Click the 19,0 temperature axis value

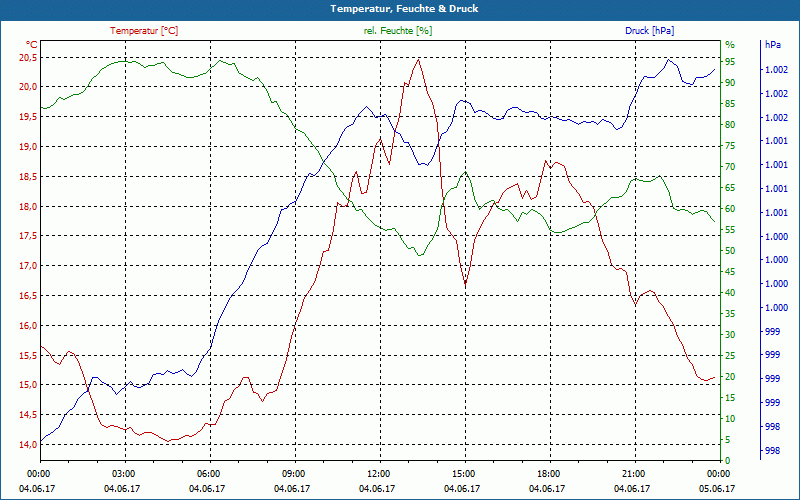[28, 147]
